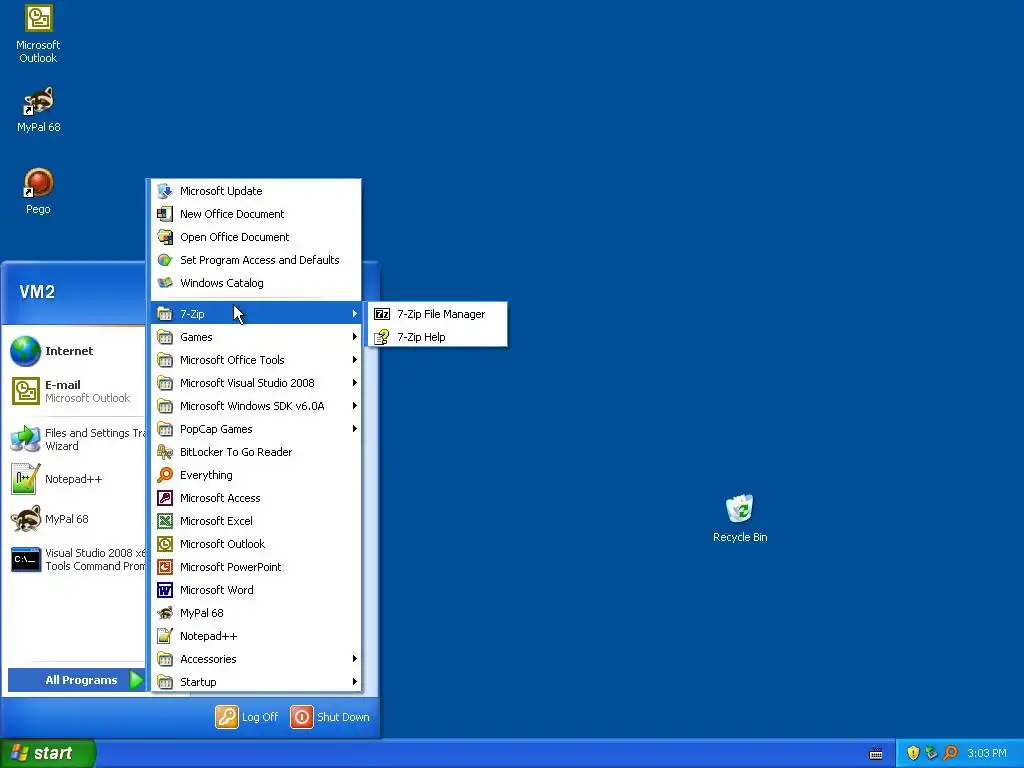Click the Games folder icon
The image size is (1024, 768).
[x=165, y=337]
